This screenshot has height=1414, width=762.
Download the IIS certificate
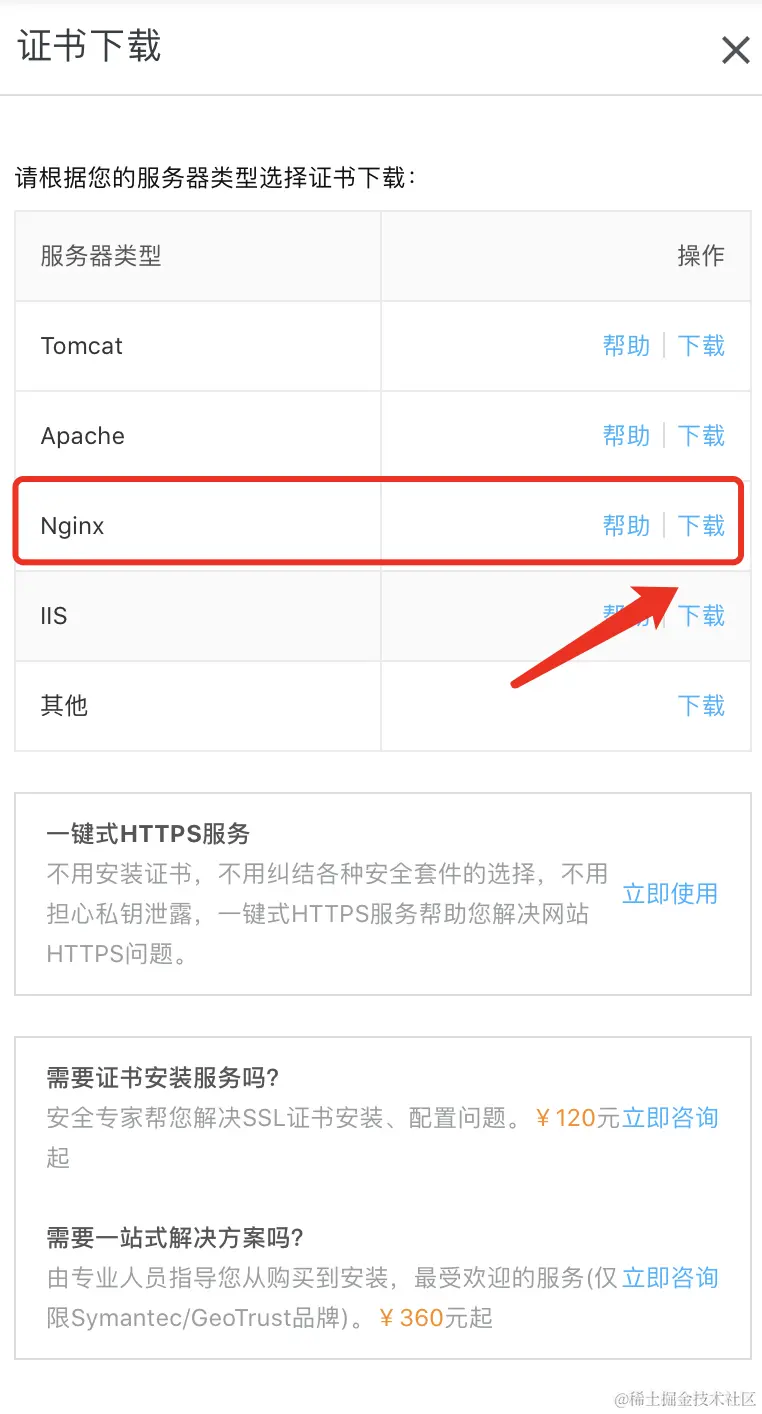[x=701, y=616]
